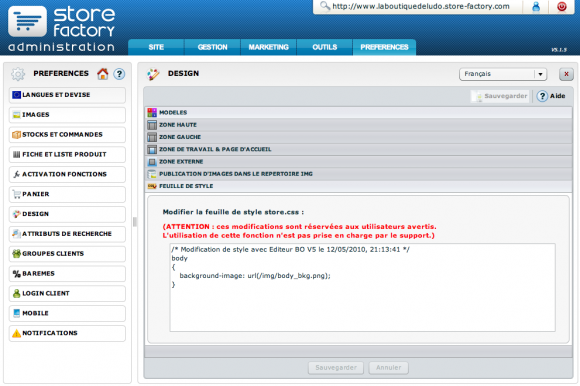Click the green user icon of Login Client

pos(16,294)
